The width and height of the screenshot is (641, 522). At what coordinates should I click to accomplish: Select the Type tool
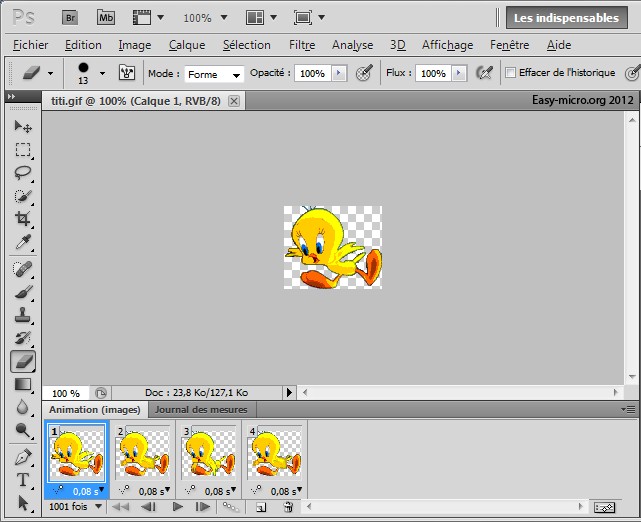click(23, 480)
